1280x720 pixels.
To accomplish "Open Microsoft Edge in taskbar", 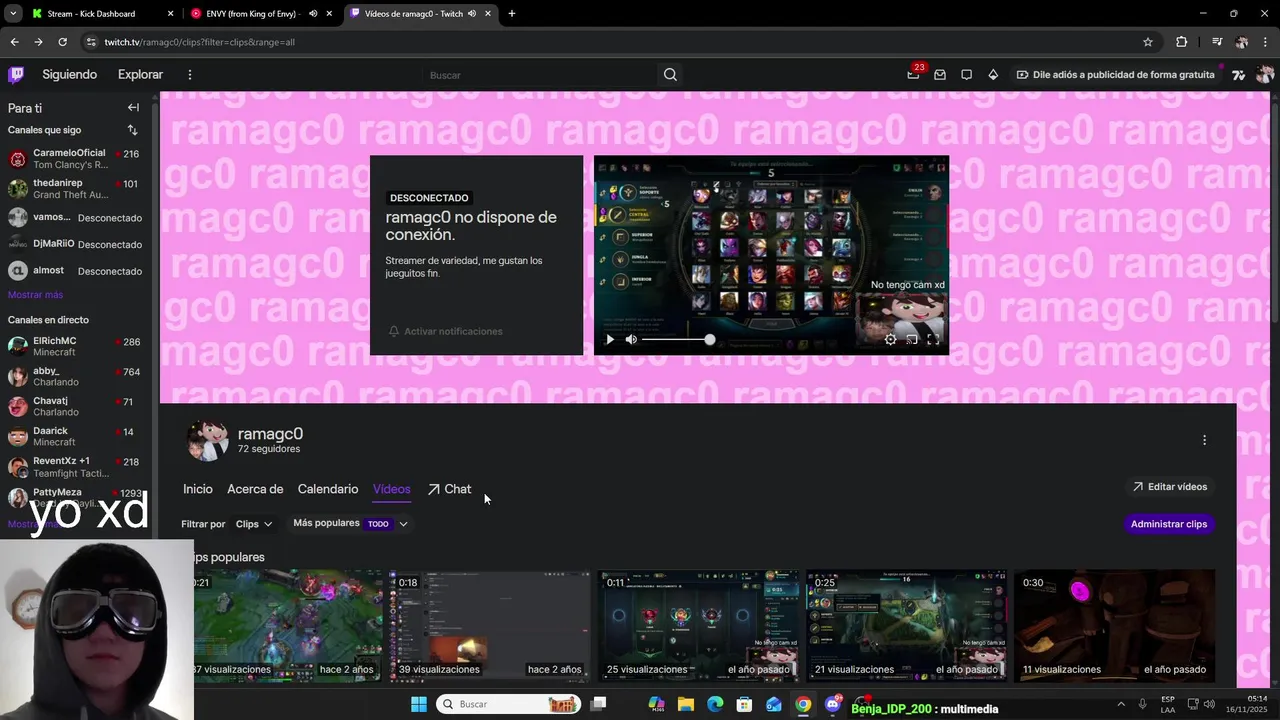I will tap(715, 704).
